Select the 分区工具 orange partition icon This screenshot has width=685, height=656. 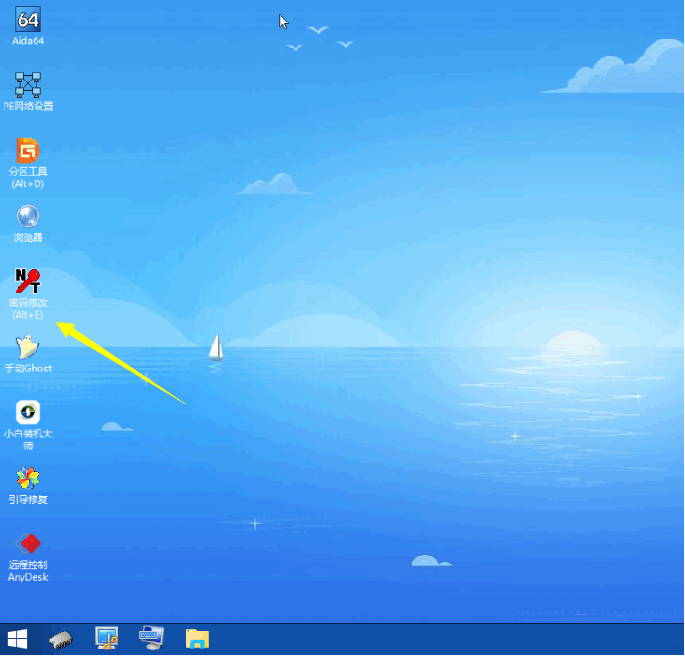tap(28, 151)
